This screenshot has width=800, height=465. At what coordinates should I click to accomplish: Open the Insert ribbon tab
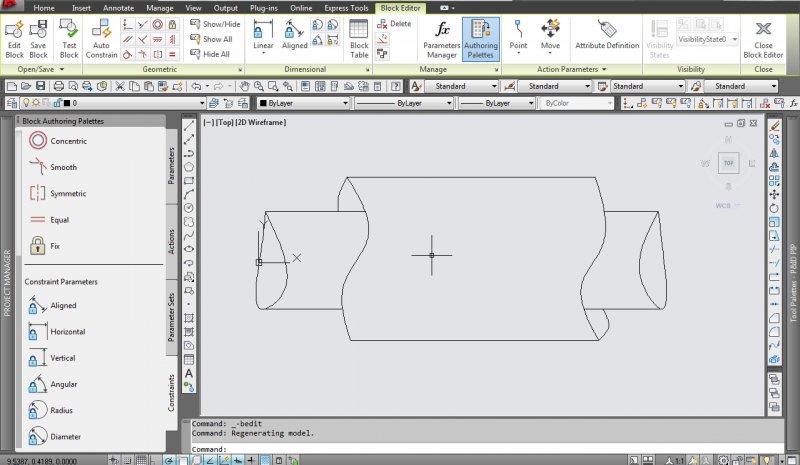coord(81,8)
